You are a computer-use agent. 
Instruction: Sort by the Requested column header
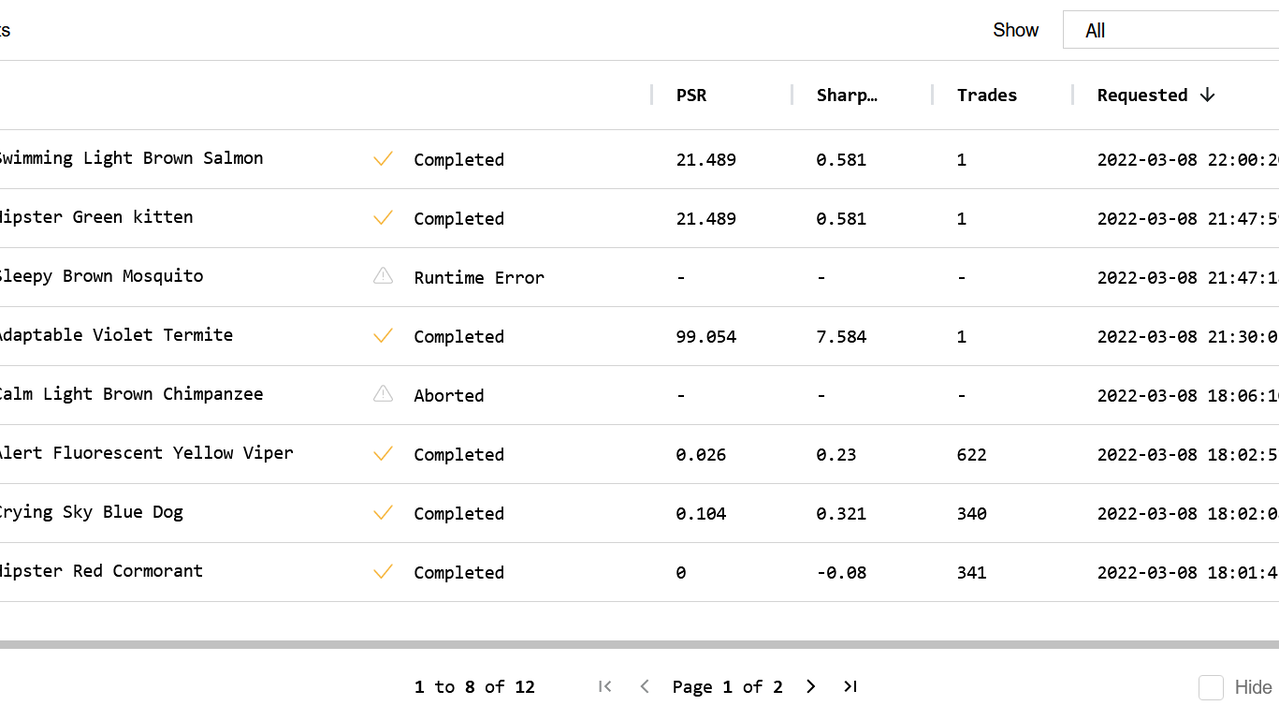click(1142, 95)
